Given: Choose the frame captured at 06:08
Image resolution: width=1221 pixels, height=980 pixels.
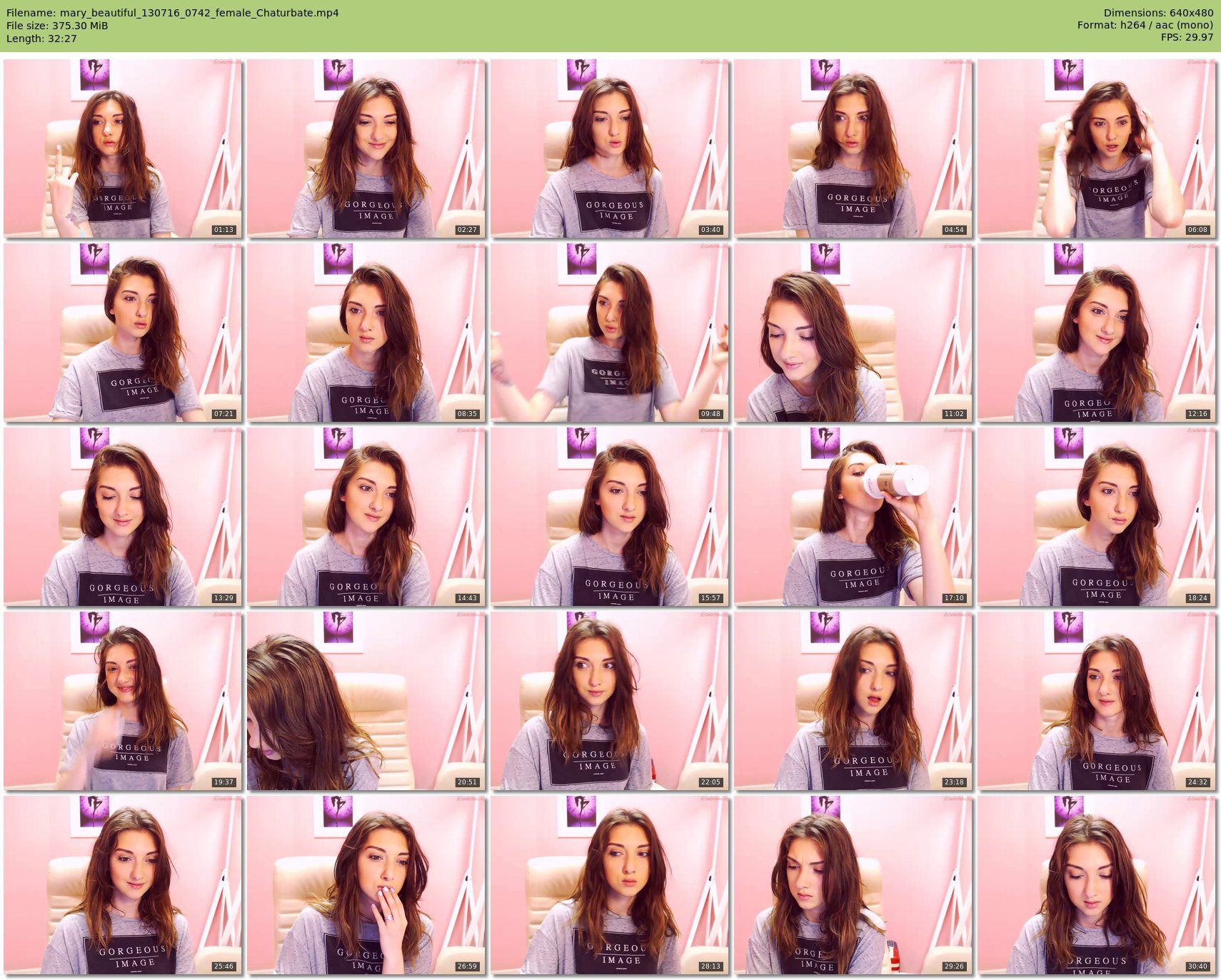Looking at the screenshot, I should [1097, 148].
